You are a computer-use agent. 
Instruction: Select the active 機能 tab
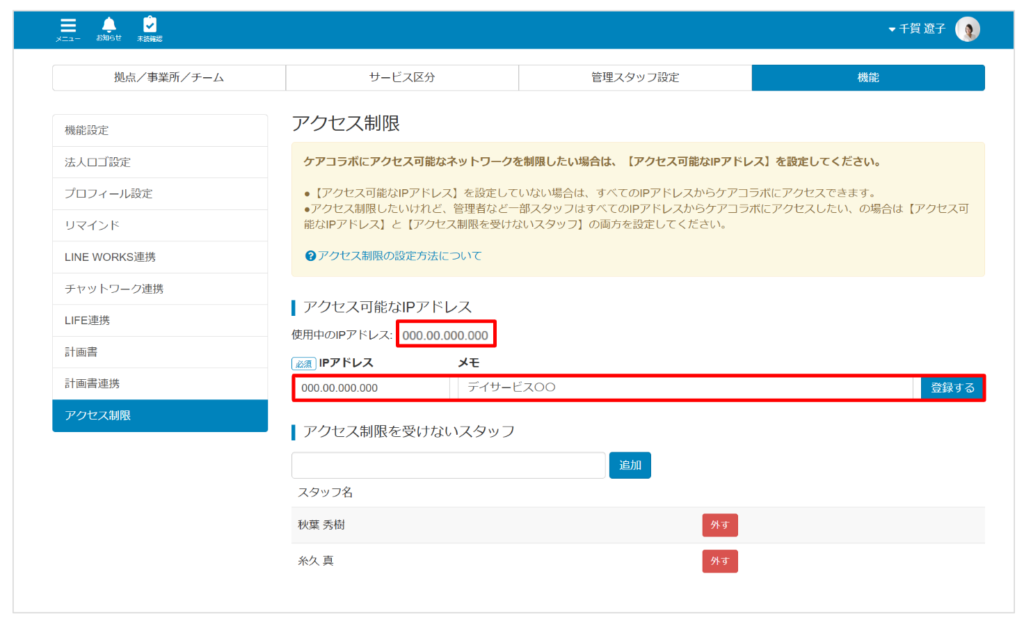[x=868, y=76]
